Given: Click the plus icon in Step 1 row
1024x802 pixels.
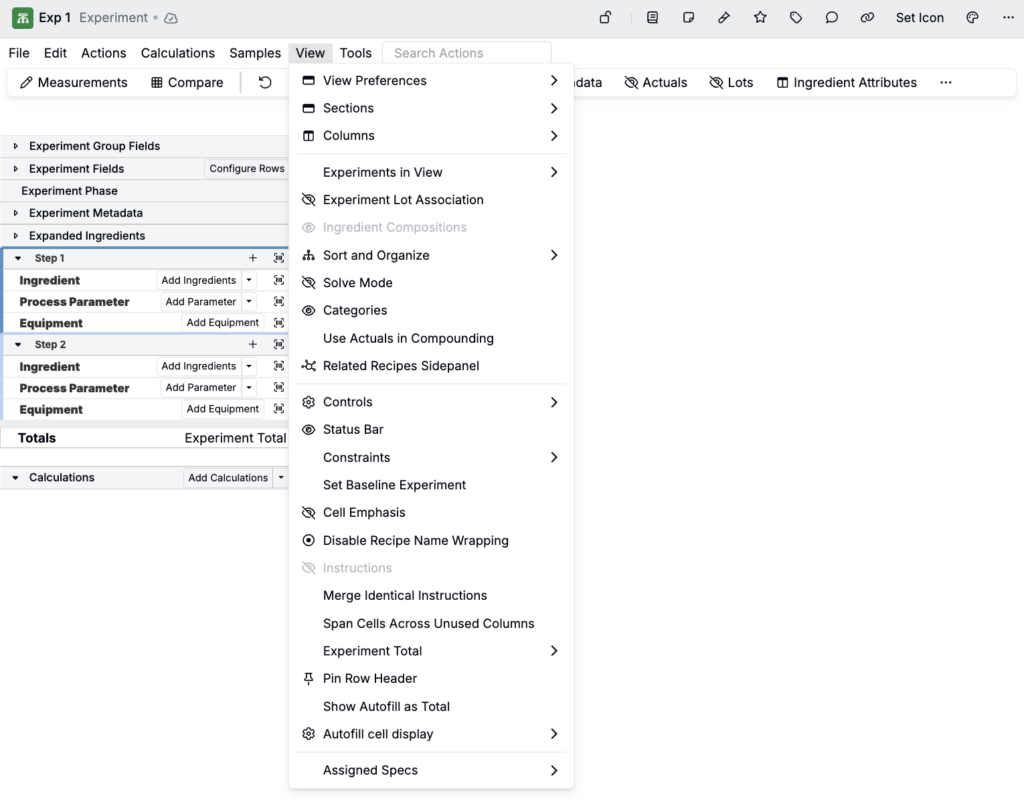Looking at the screenshot, I should tap(253, 258).
